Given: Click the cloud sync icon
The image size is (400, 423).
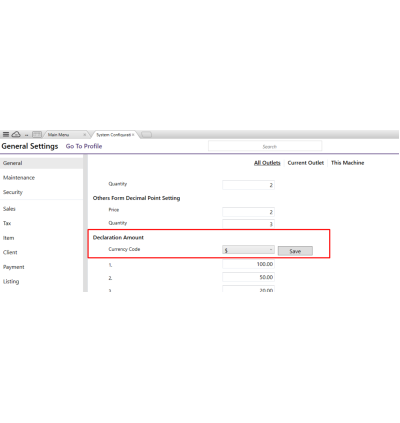Looking at the screenshot, I should point(16,134).
